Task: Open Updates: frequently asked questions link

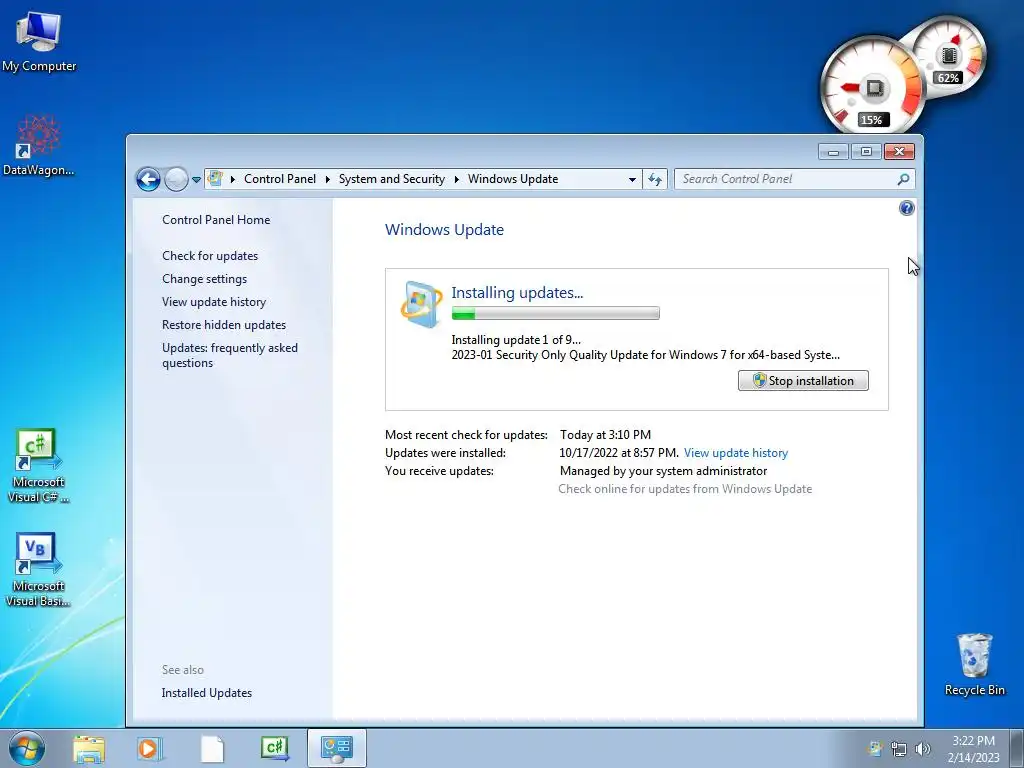Action: pyautogui.click(x=230, y=355)
